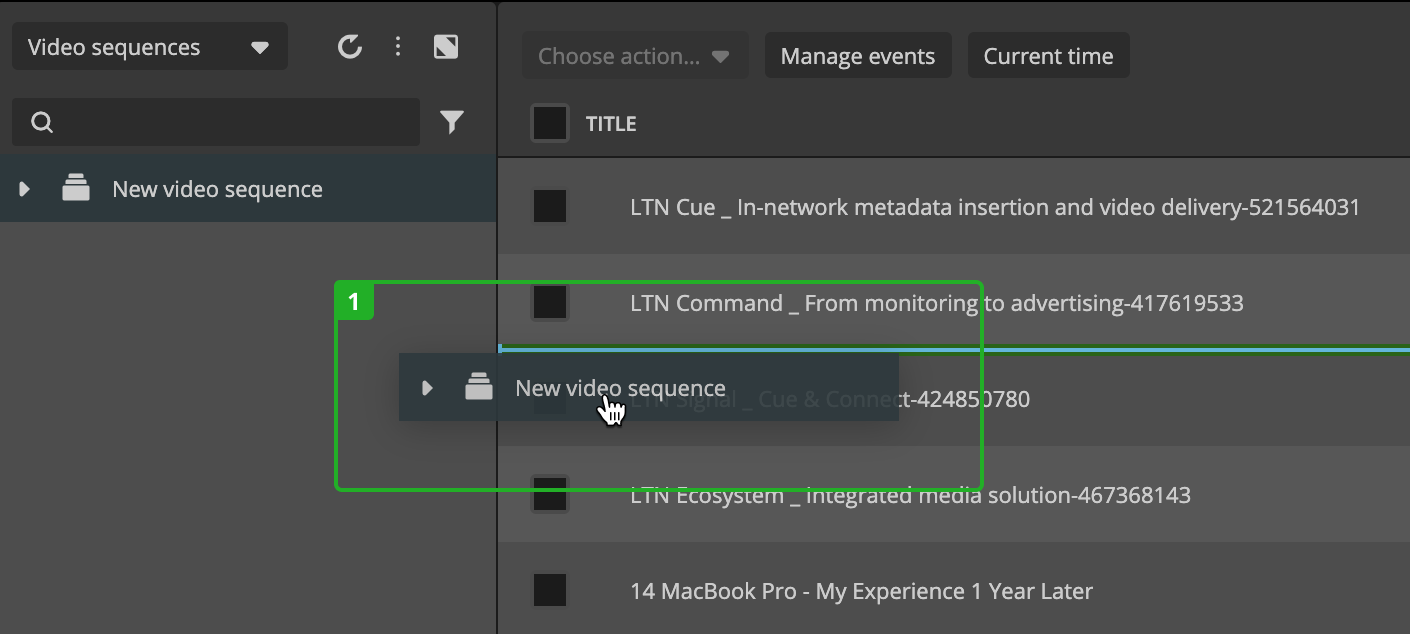Click the Current time button

click(1048, 56)
